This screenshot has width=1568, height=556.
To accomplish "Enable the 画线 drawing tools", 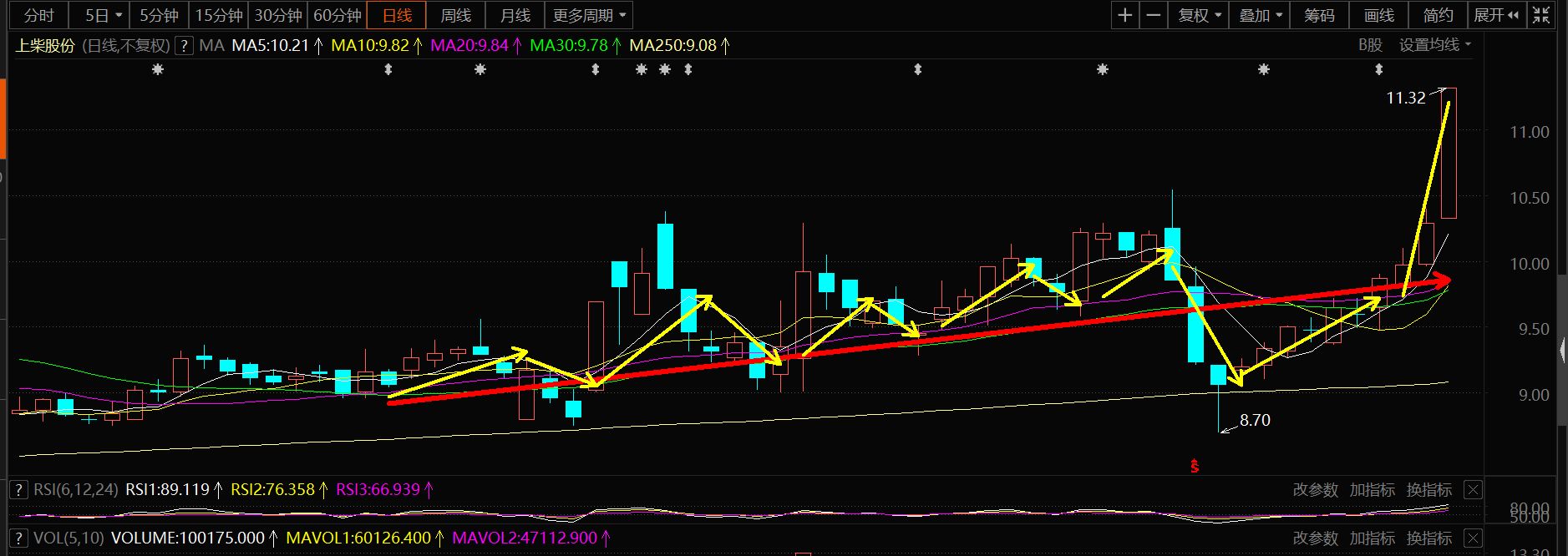I will (1379, 15).
